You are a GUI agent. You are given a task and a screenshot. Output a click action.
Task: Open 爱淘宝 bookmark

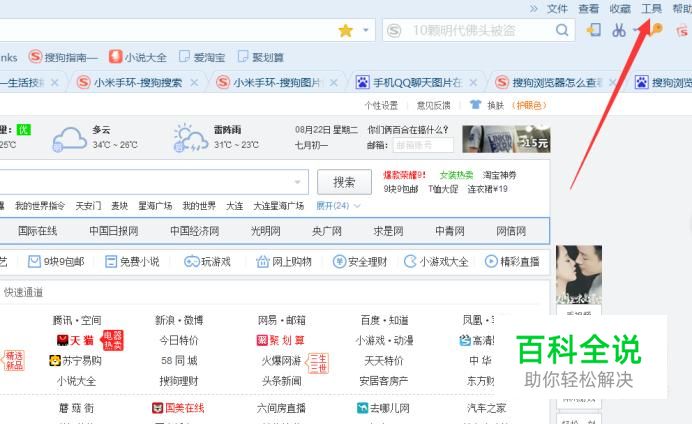point(202,57)
